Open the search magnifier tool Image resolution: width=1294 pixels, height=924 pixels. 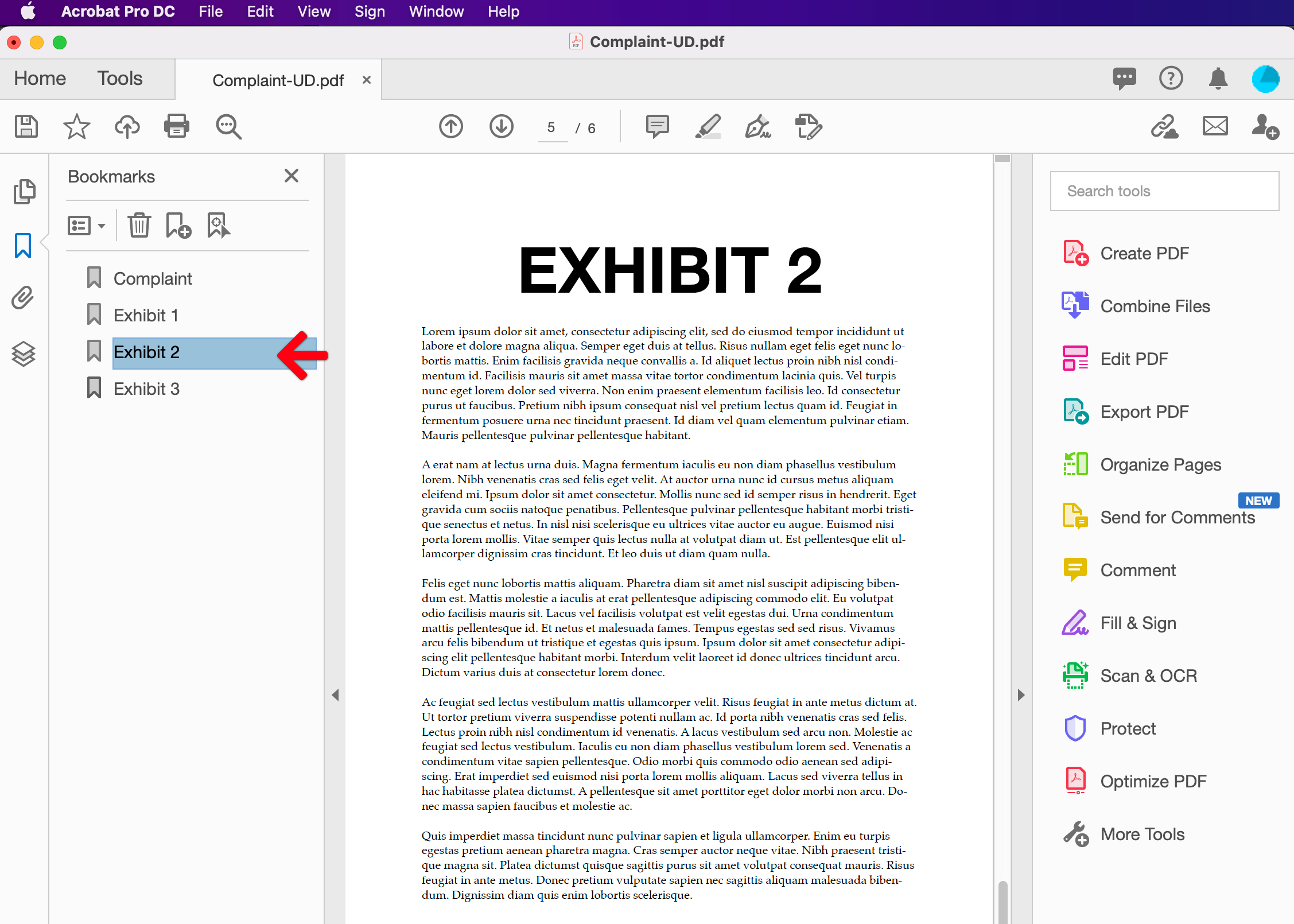pyautogui.click(x=227, y=126)
